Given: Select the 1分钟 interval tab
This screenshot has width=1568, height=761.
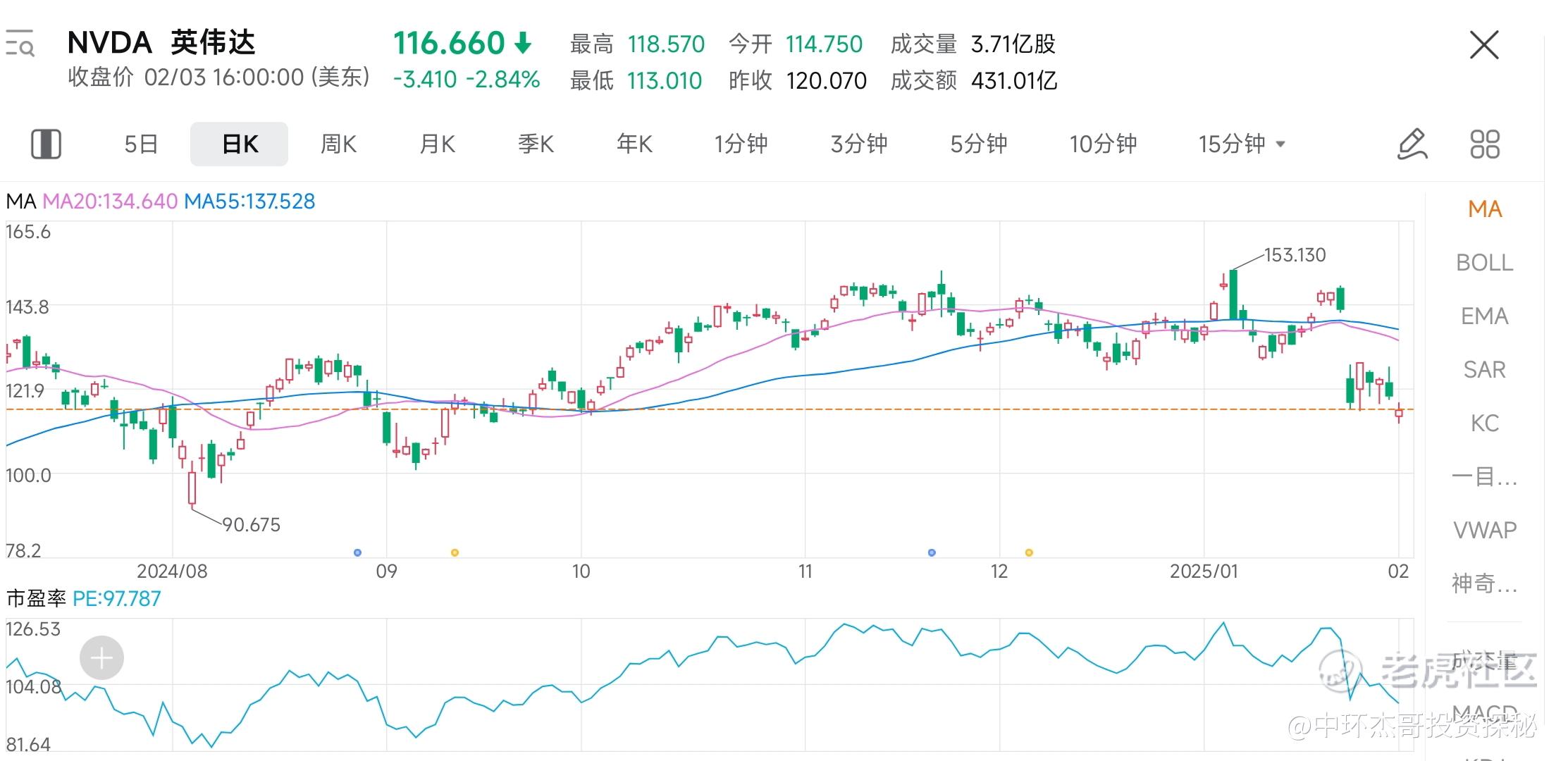Looking at the screenshot, I should pos(741,144).
